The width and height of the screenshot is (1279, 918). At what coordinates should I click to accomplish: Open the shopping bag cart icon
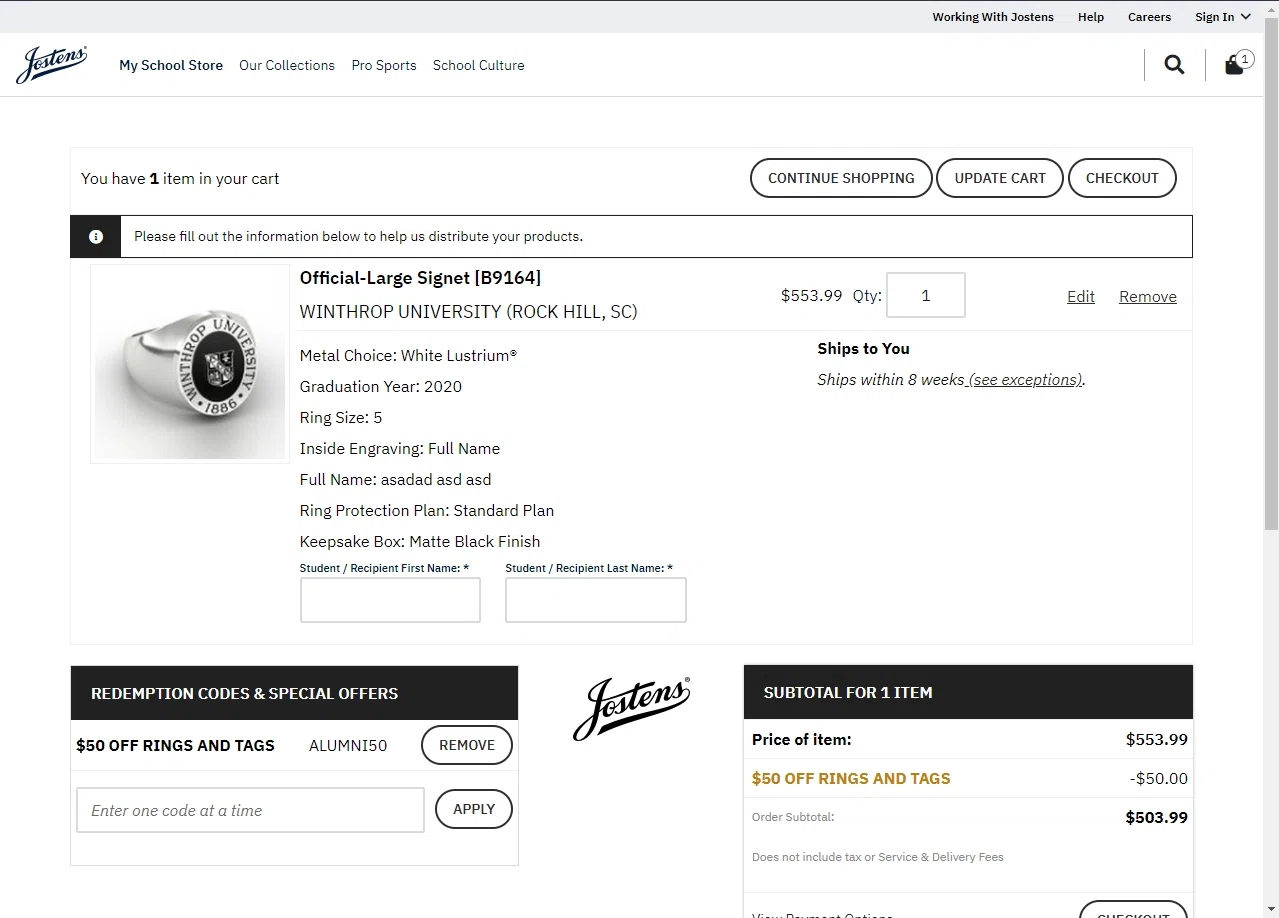pyautogui.click(x=1238, y=63)
